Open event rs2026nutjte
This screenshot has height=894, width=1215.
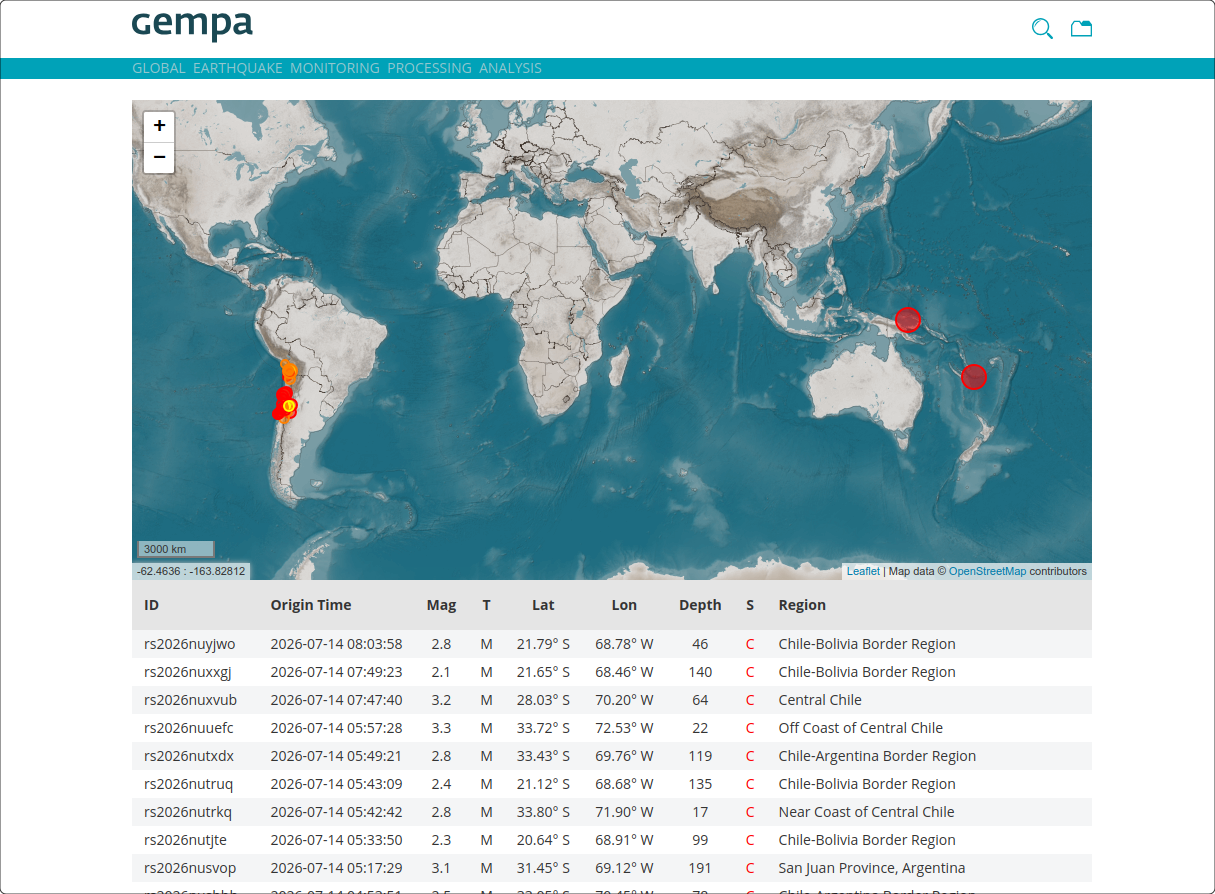pyautogui.click(x=185, y=840)
